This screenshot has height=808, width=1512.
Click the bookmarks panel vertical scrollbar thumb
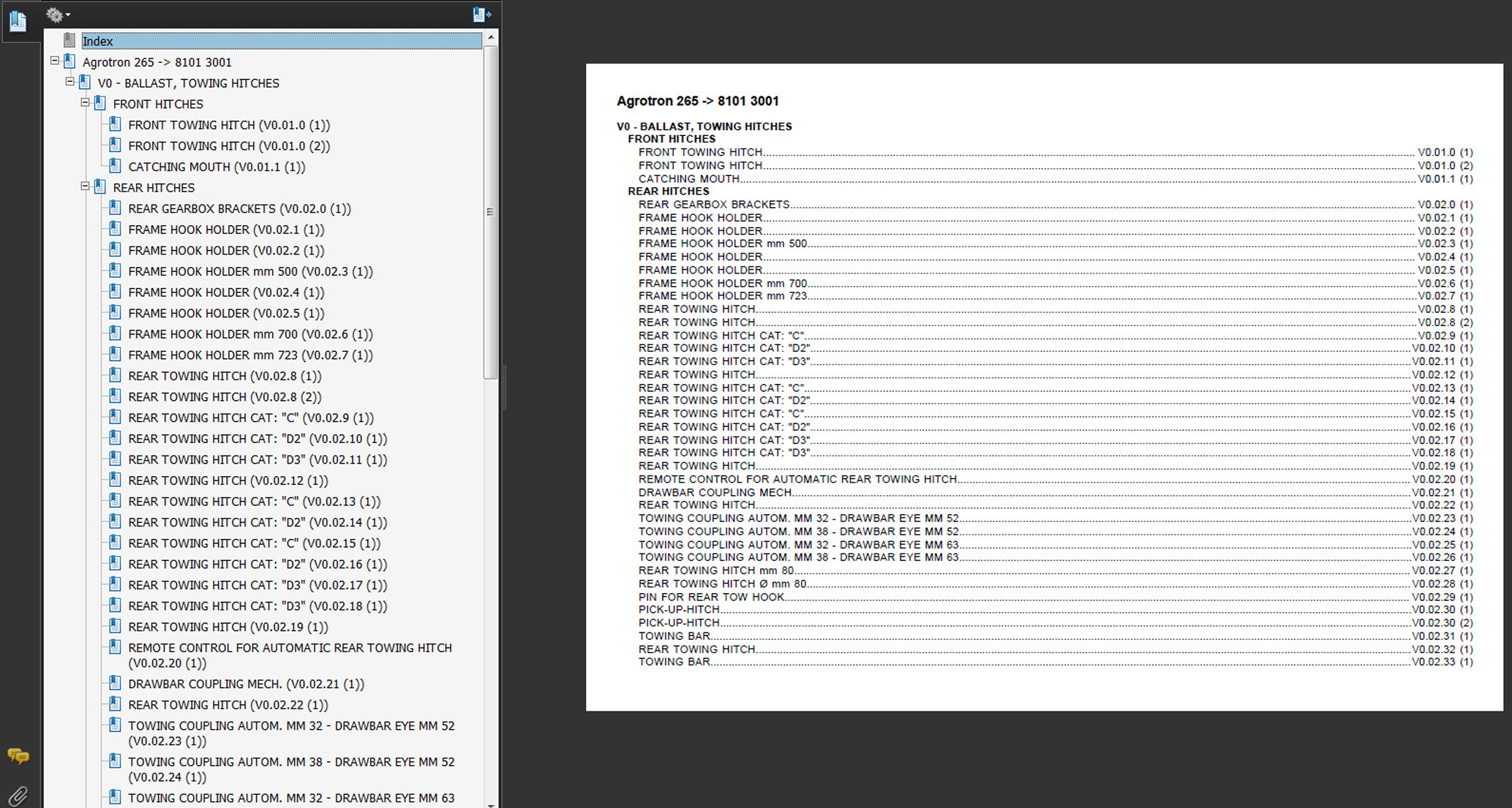click(491, 212)
